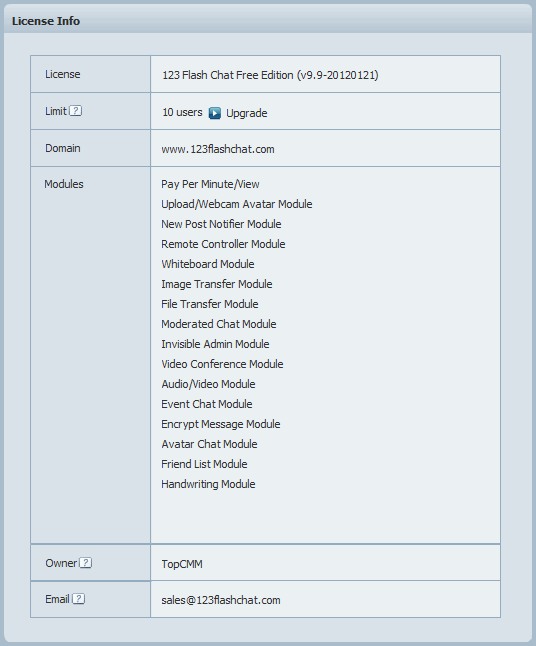Click the sales@123flashchat.com email address
536x646 pixels.
pos(221,600)
